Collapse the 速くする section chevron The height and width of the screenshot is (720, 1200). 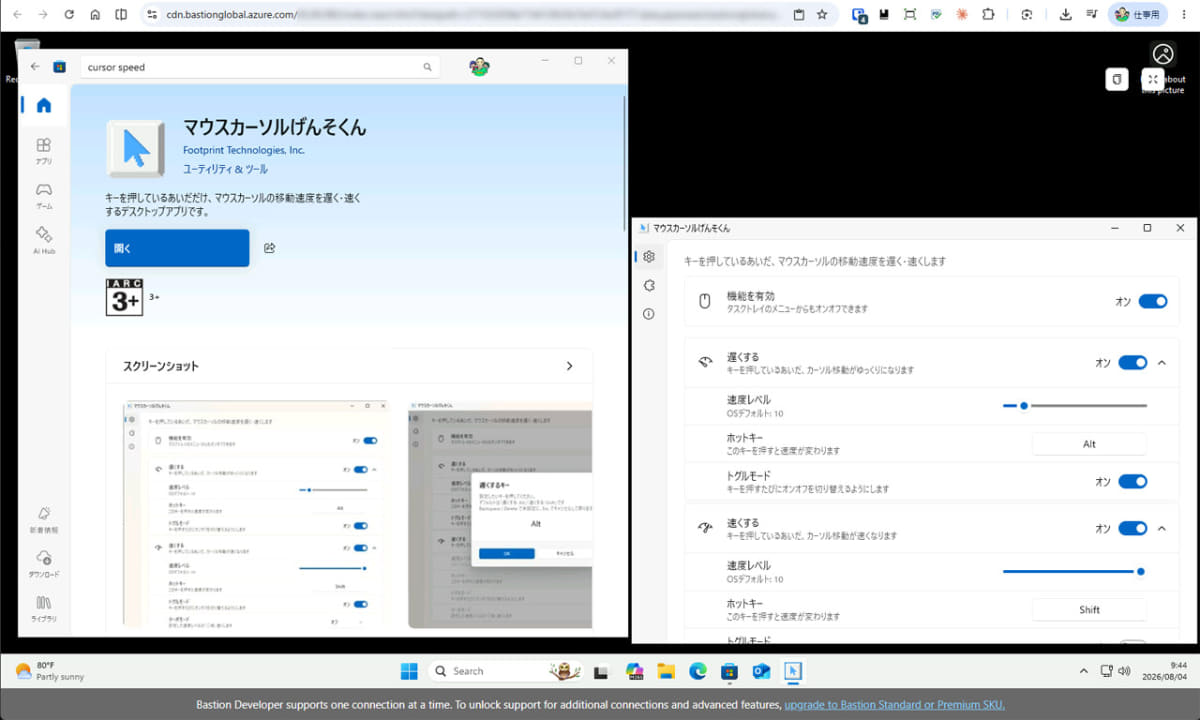[1161, 528]
